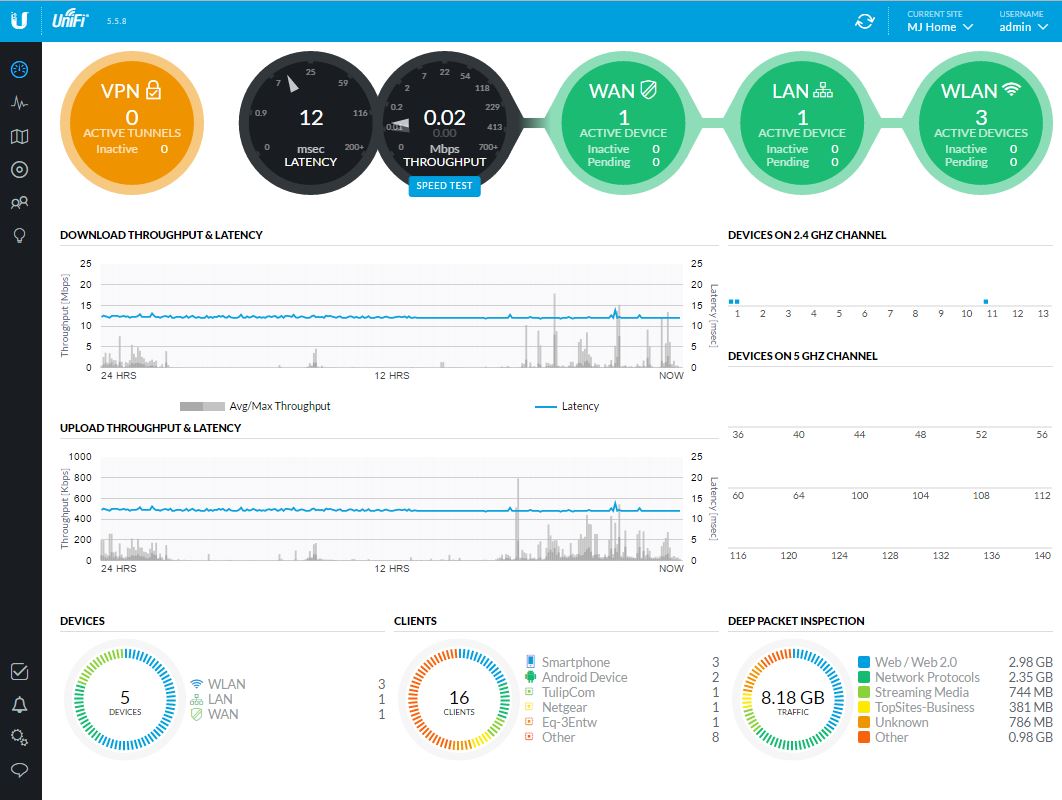Click the 8.18 GB Traffic donut chart
The image size is (1062, 800).
[792, 700]
